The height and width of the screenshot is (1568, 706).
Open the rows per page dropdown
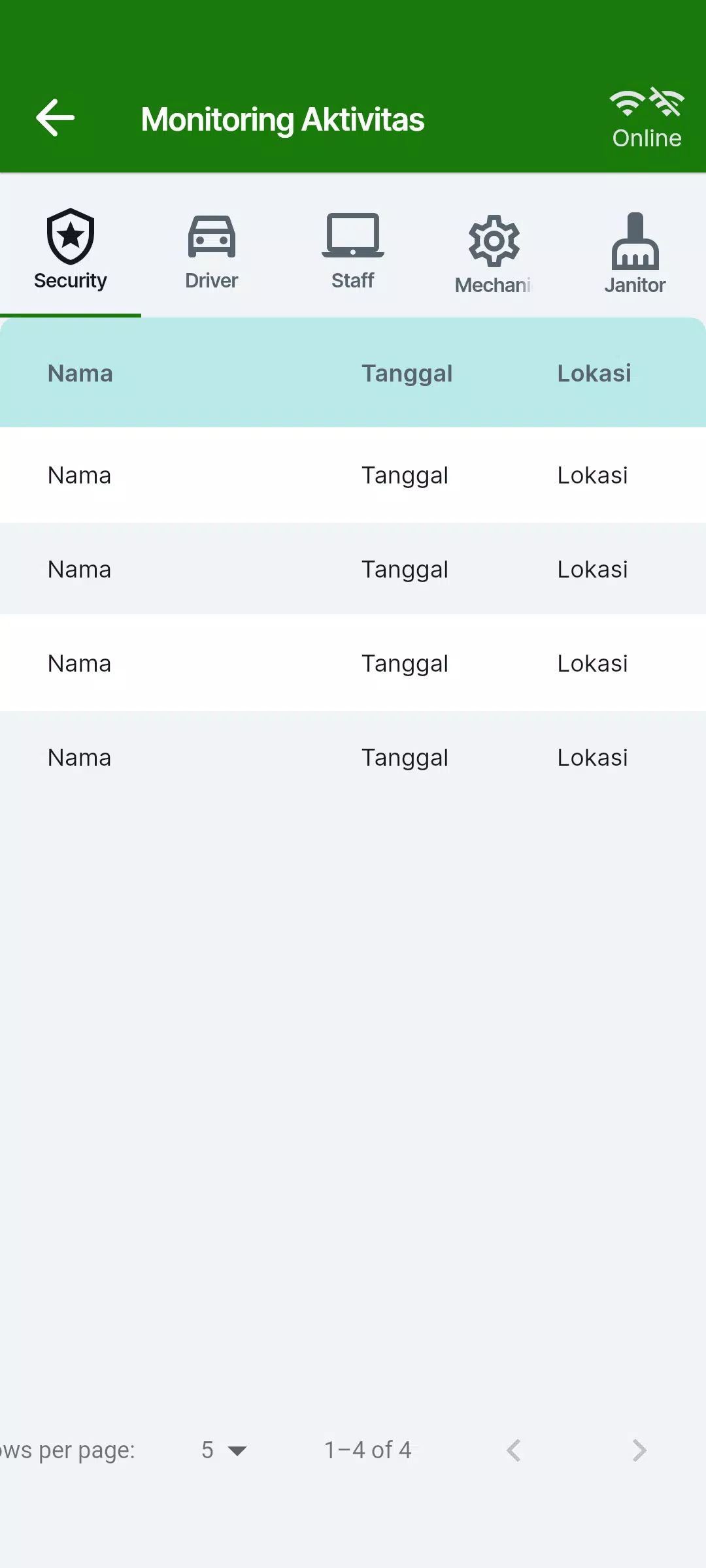point(224,1450)
